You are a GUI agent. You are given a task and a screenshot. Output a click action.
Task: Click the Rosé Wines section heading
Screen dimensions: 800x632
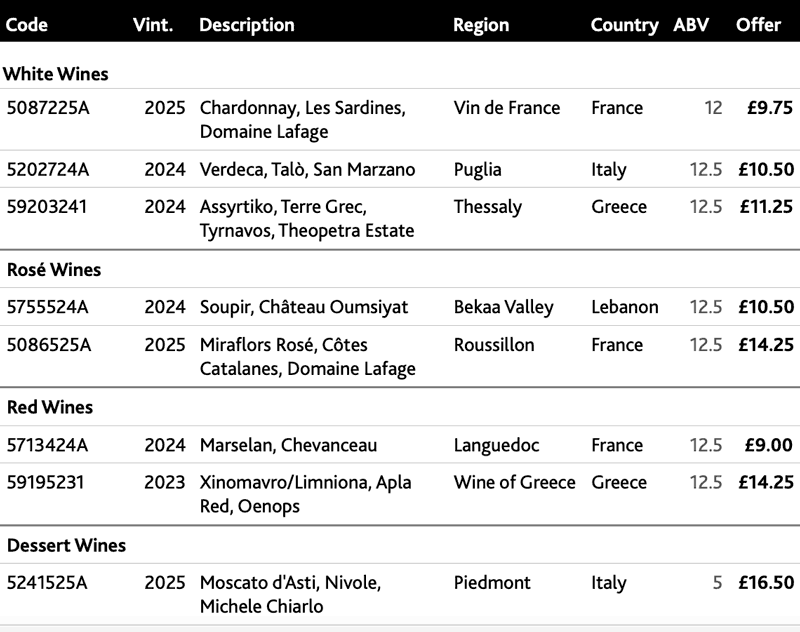point(54,269)
